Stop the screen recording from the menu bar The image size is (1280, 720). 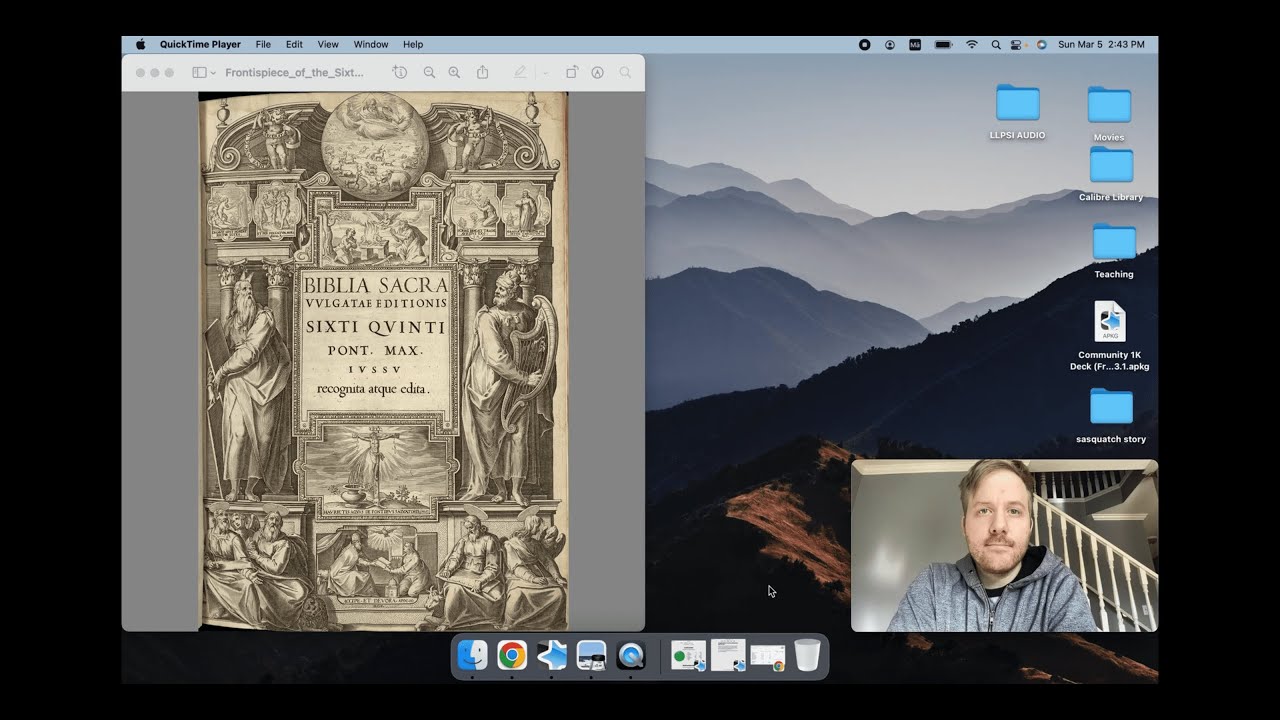(x=865, y=44)
